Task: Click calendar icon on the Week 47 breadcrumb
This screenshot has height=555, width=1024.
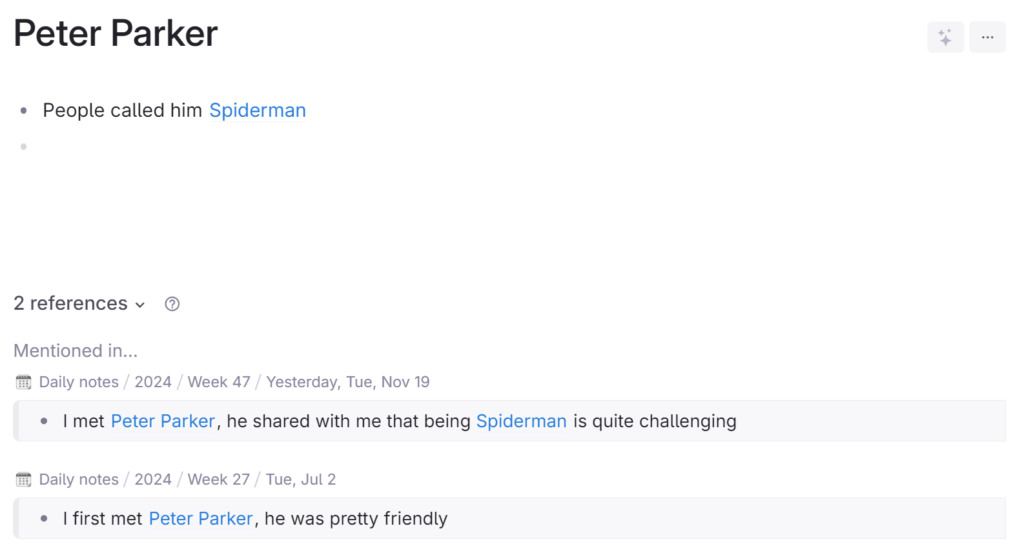Action: pos(24,382)
